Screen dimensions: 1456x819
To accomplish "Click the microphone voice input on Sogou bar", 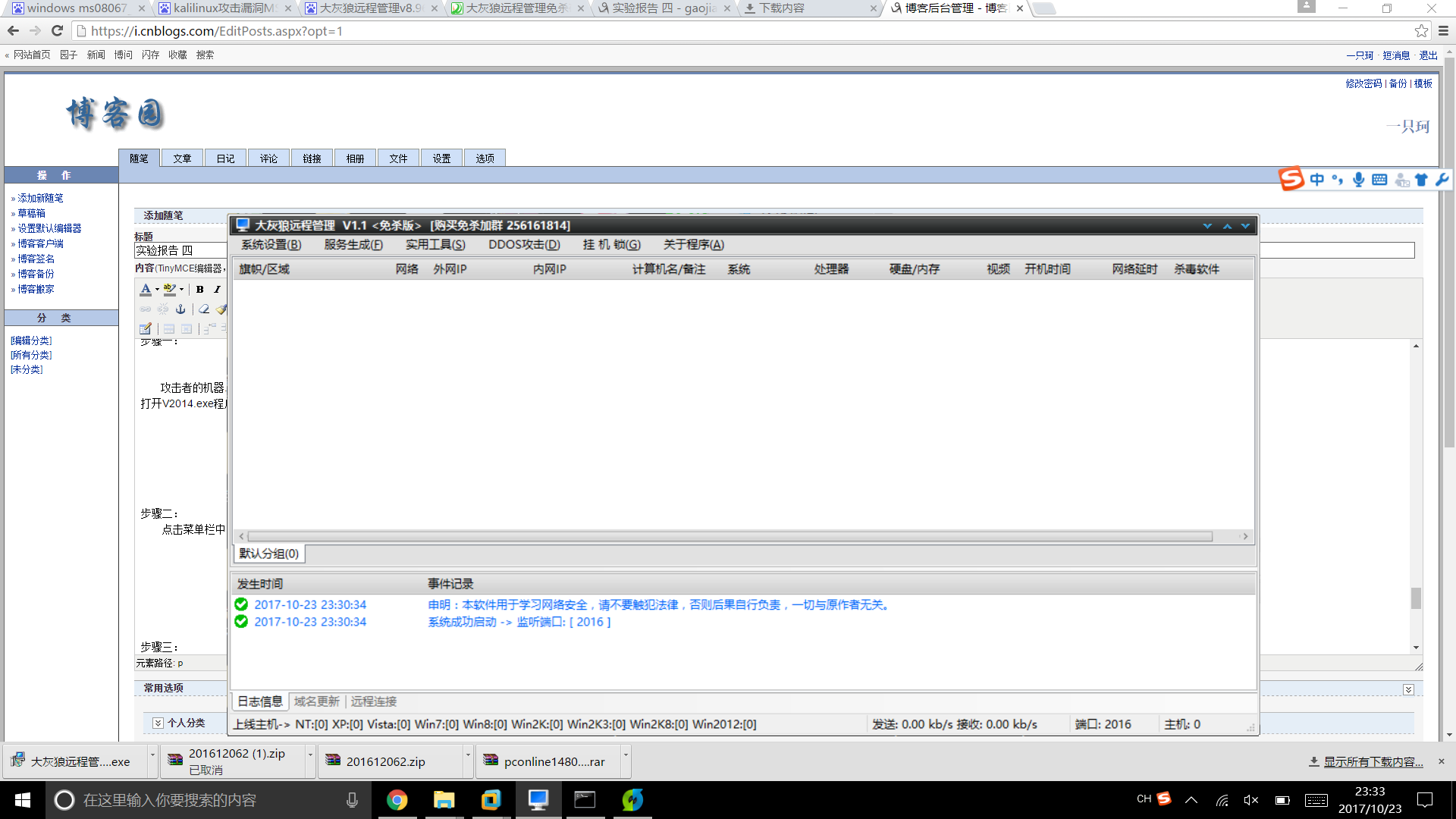I will click(1358, 180).
